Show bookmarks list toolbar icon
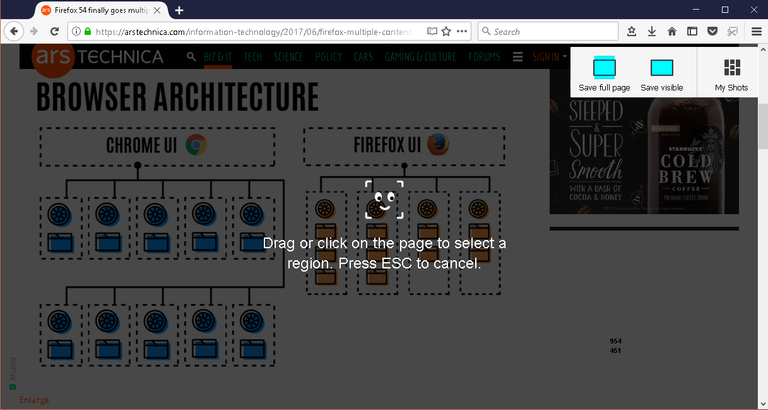The image size is (768, 410). tap(631, 32)
